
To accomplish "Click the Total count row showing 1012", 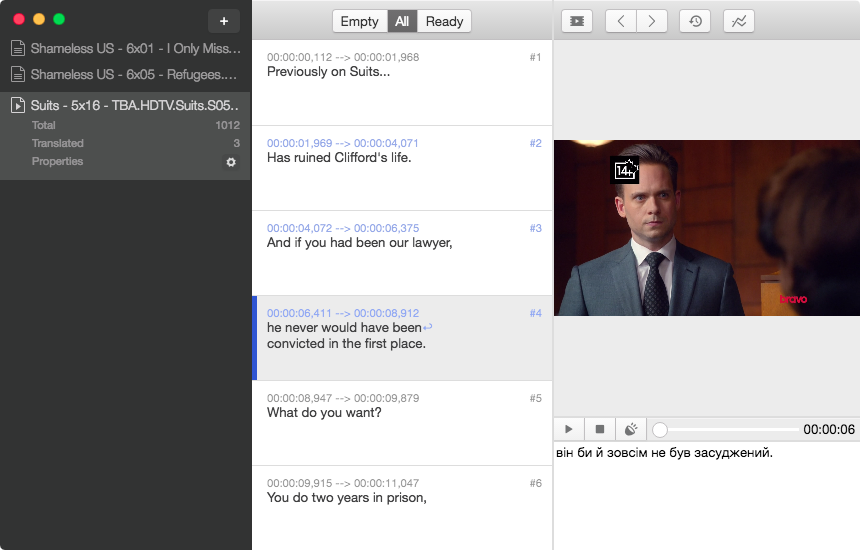I will click(135, 125).
